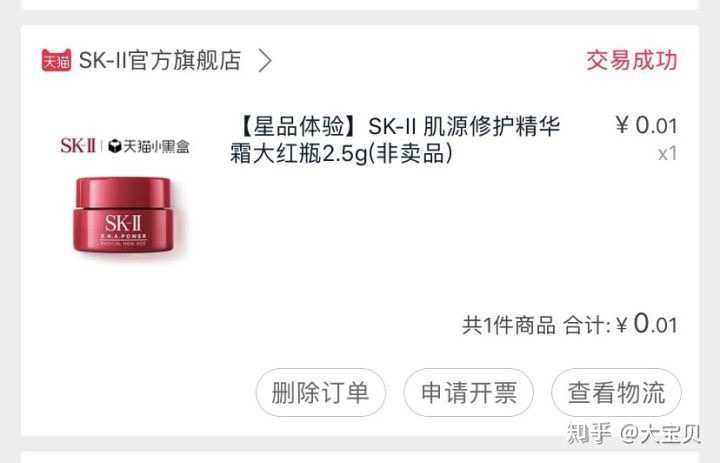Tap the 天猫小黑盒 label text
Viewport: 720px width, 463px height.
[156, 147]
